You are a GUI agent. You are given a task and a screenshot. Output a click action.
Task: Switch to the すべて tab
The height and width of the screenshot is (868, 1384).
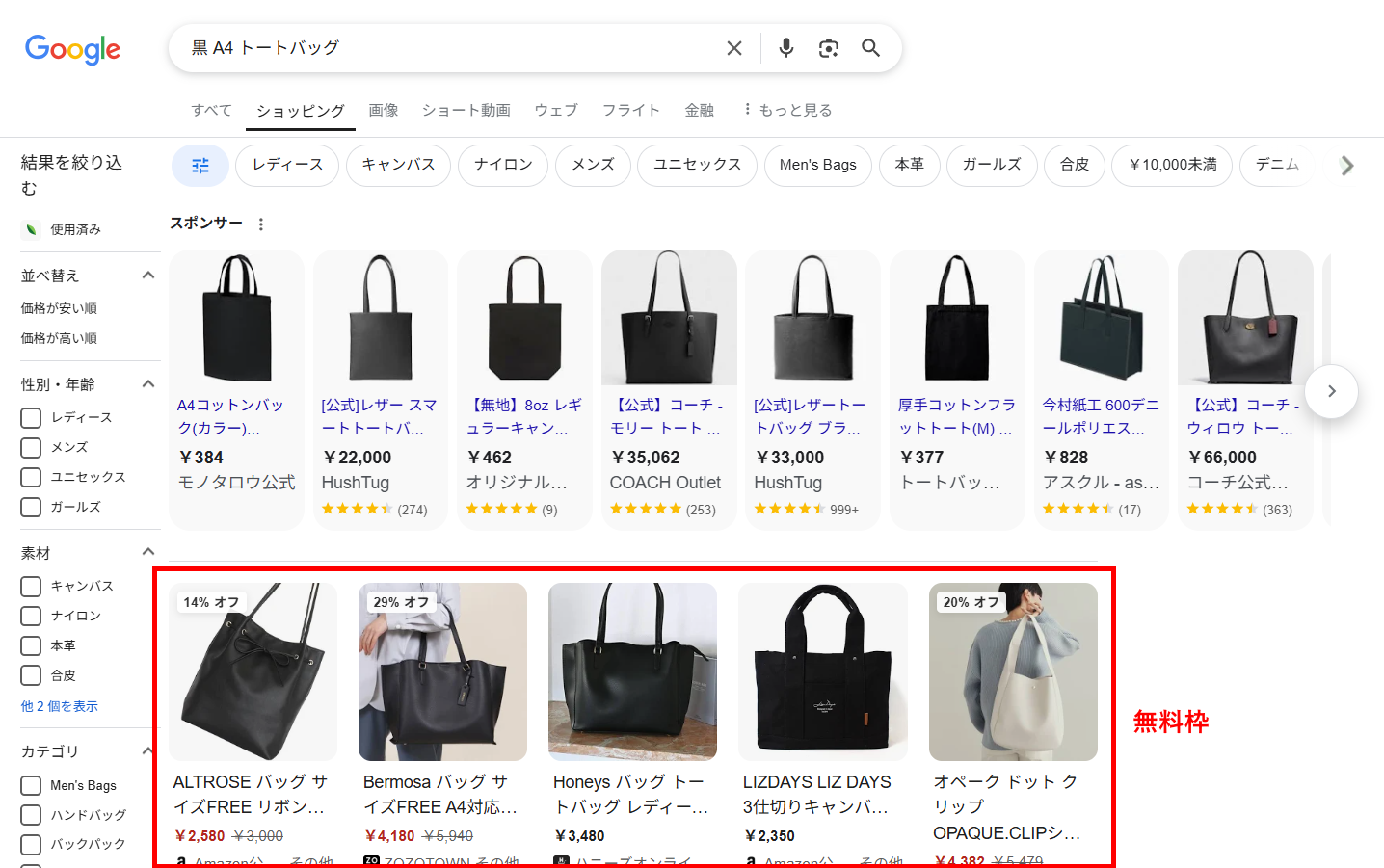(211, 110)
